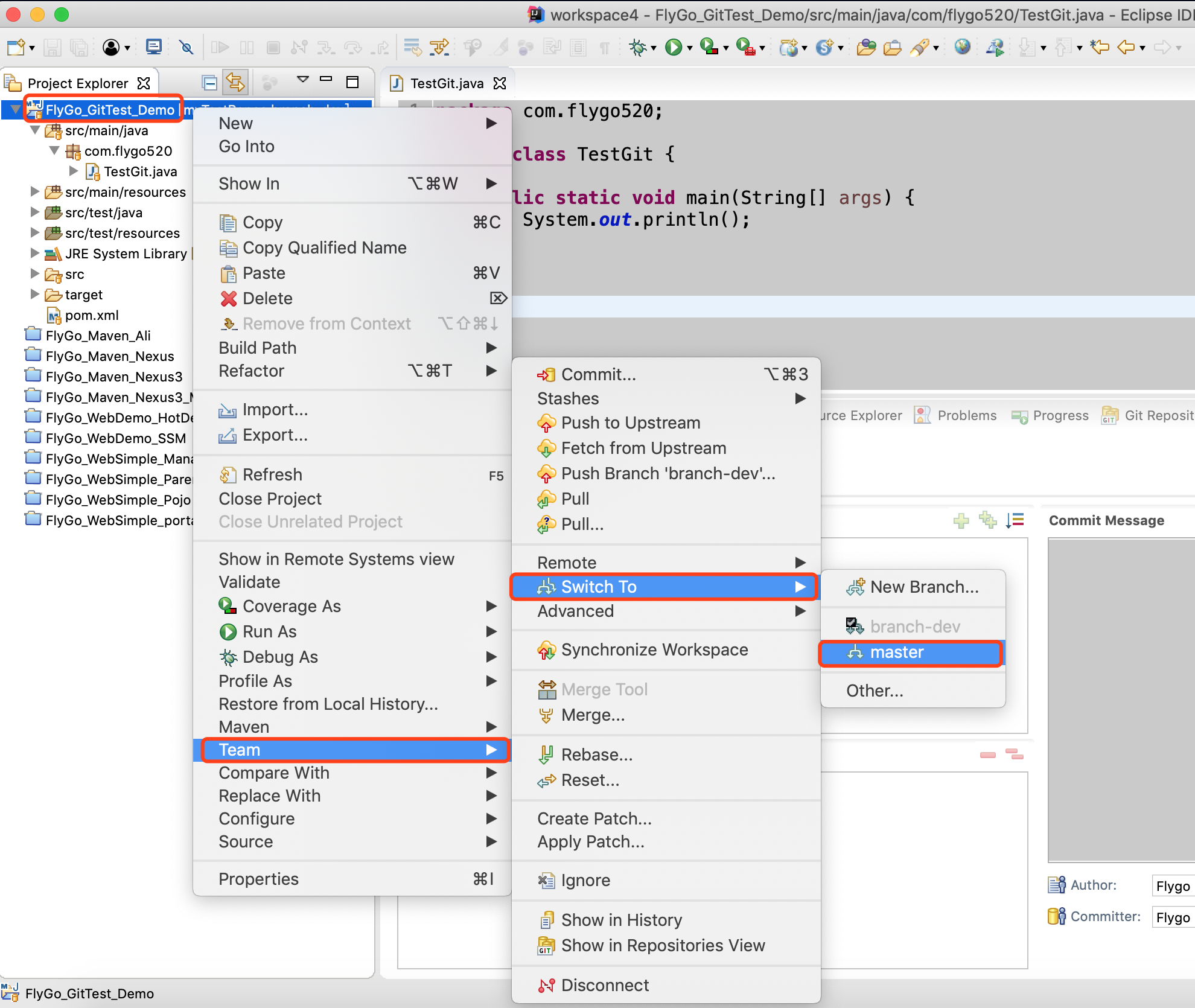
Task: Select master in Switch To submenu
Action: coord(897,652)
